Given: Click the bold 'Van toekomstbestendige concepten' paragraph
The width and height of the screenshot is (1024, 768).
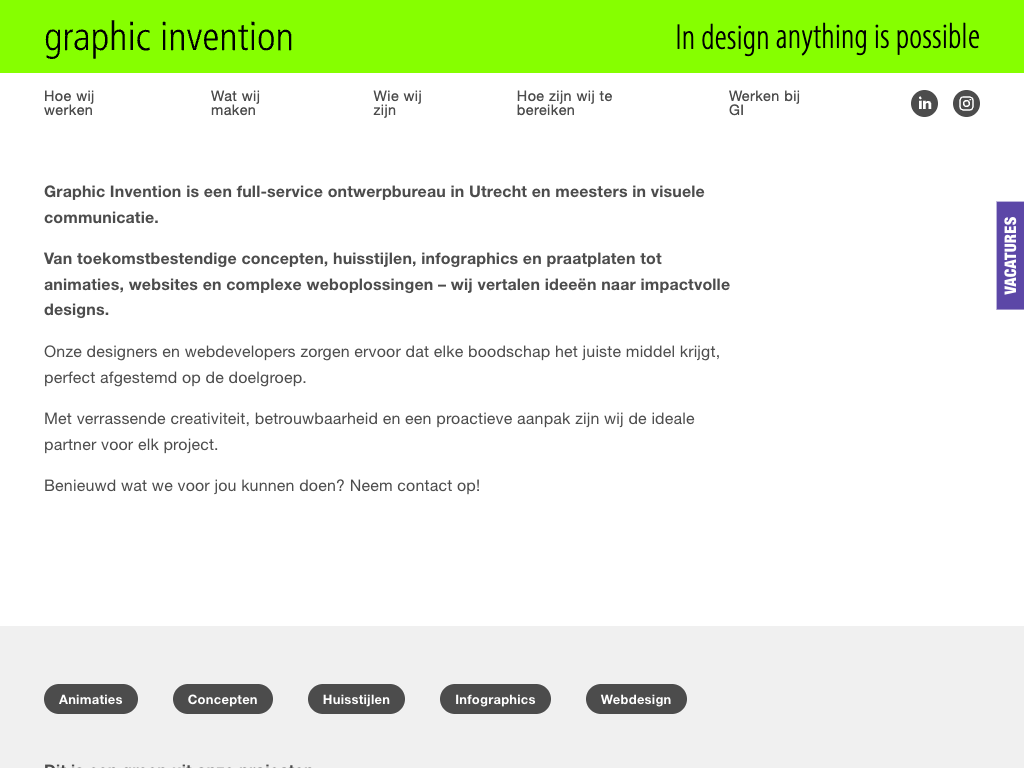Looking at the screenshot, I should pyautogui.click(x=386, y=284).
